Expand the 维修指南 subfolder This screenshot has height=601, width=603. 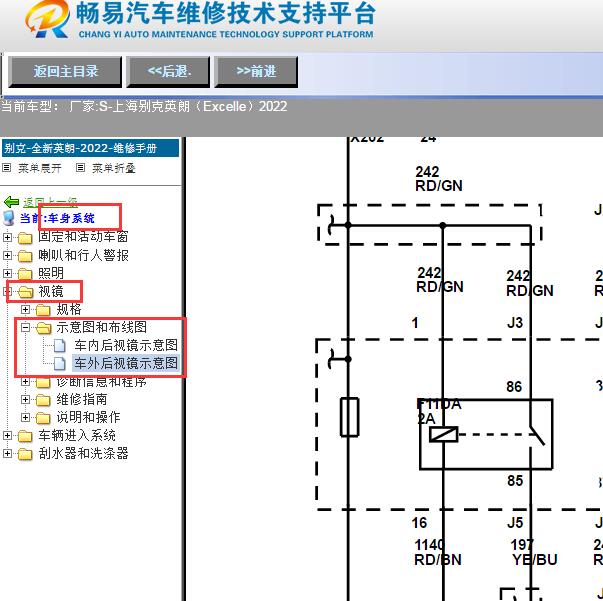pos(25,400)
